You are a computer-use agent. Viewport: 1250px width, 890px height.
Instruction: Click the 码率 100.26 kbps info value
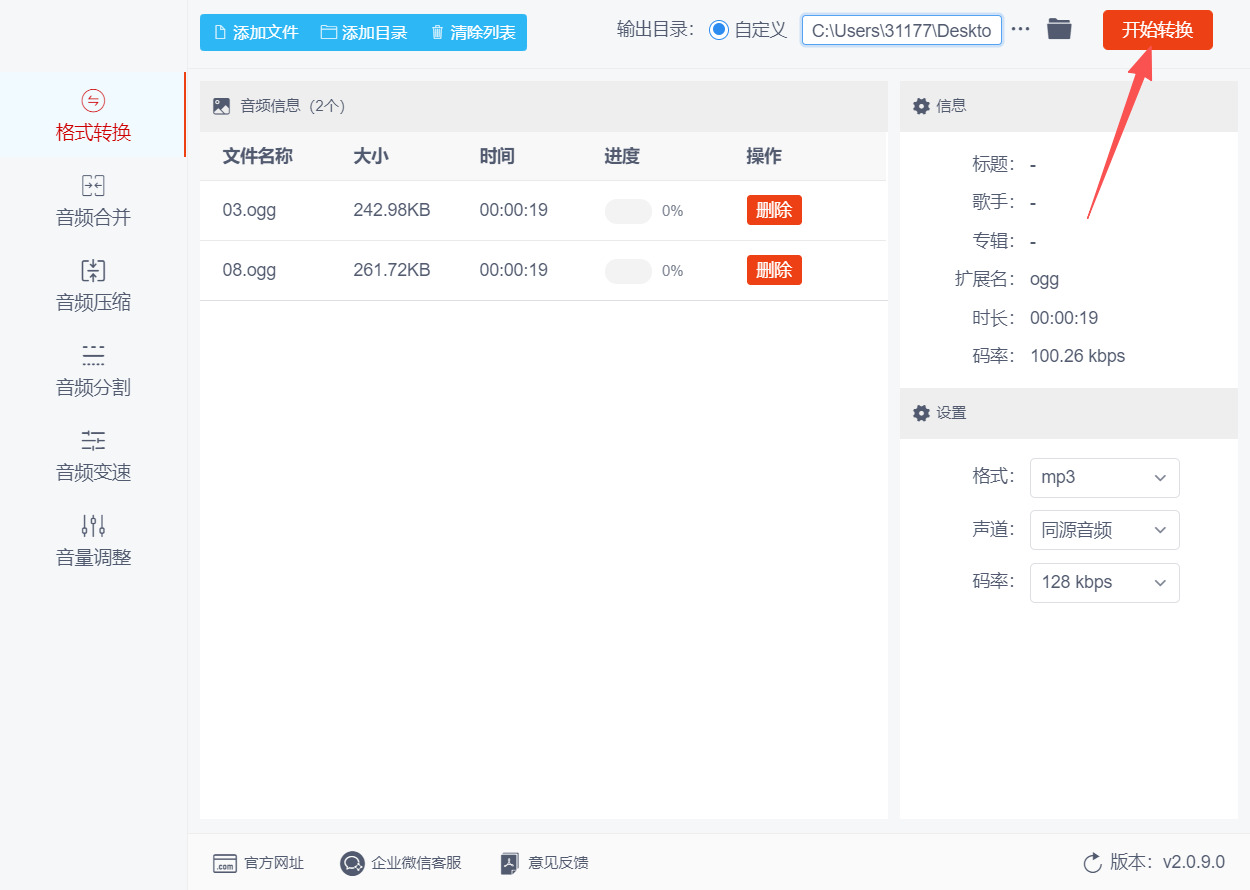coord(1078,356)
